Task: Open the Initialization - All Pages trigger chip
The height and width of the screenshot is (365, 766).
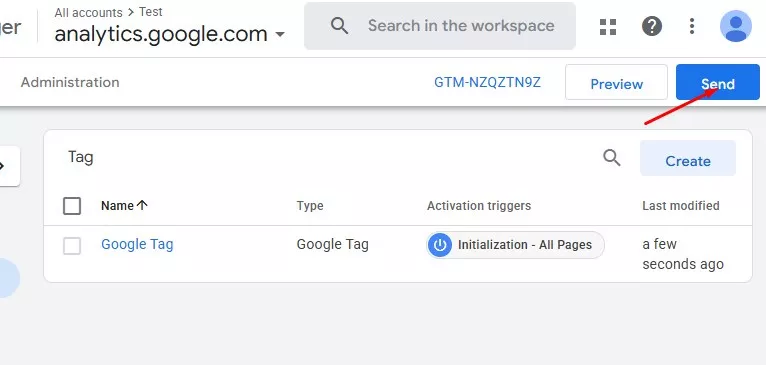Action: click(515, 245)
